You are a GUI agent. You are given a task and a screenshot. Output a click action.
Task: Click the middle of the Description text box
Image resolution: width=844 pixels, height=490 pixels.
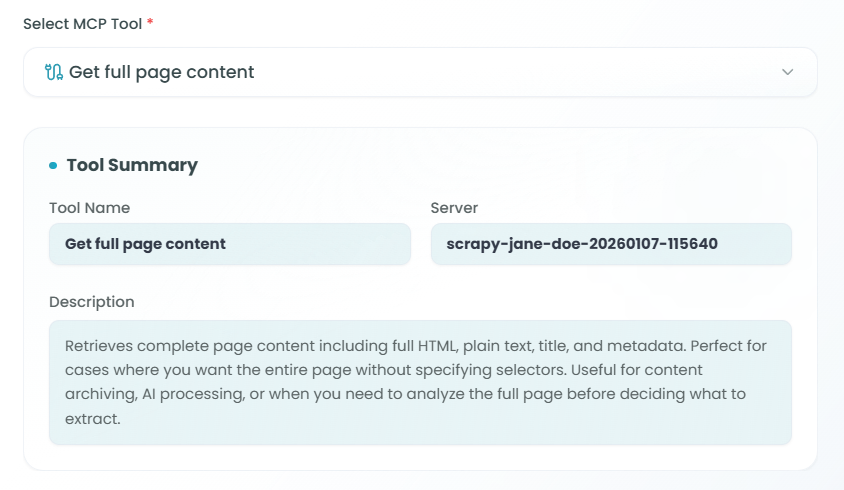(x=420, y=382)
